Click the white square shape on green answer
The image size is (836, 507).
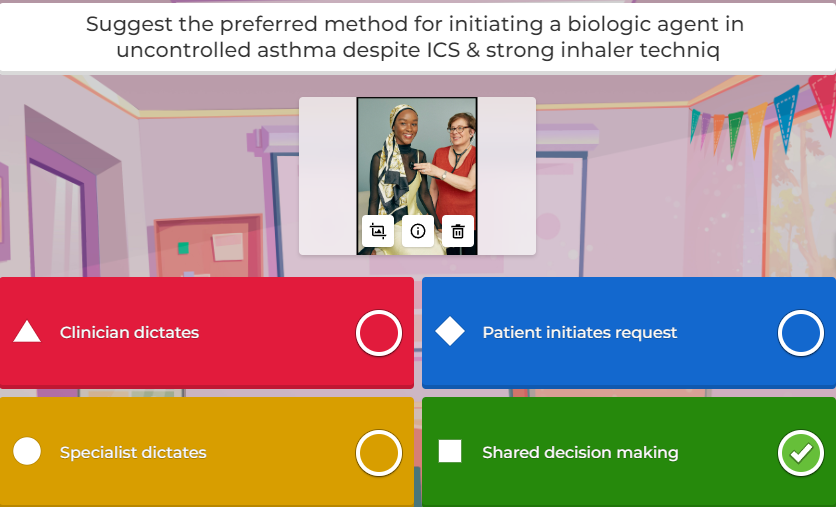[x=450, y=451]
